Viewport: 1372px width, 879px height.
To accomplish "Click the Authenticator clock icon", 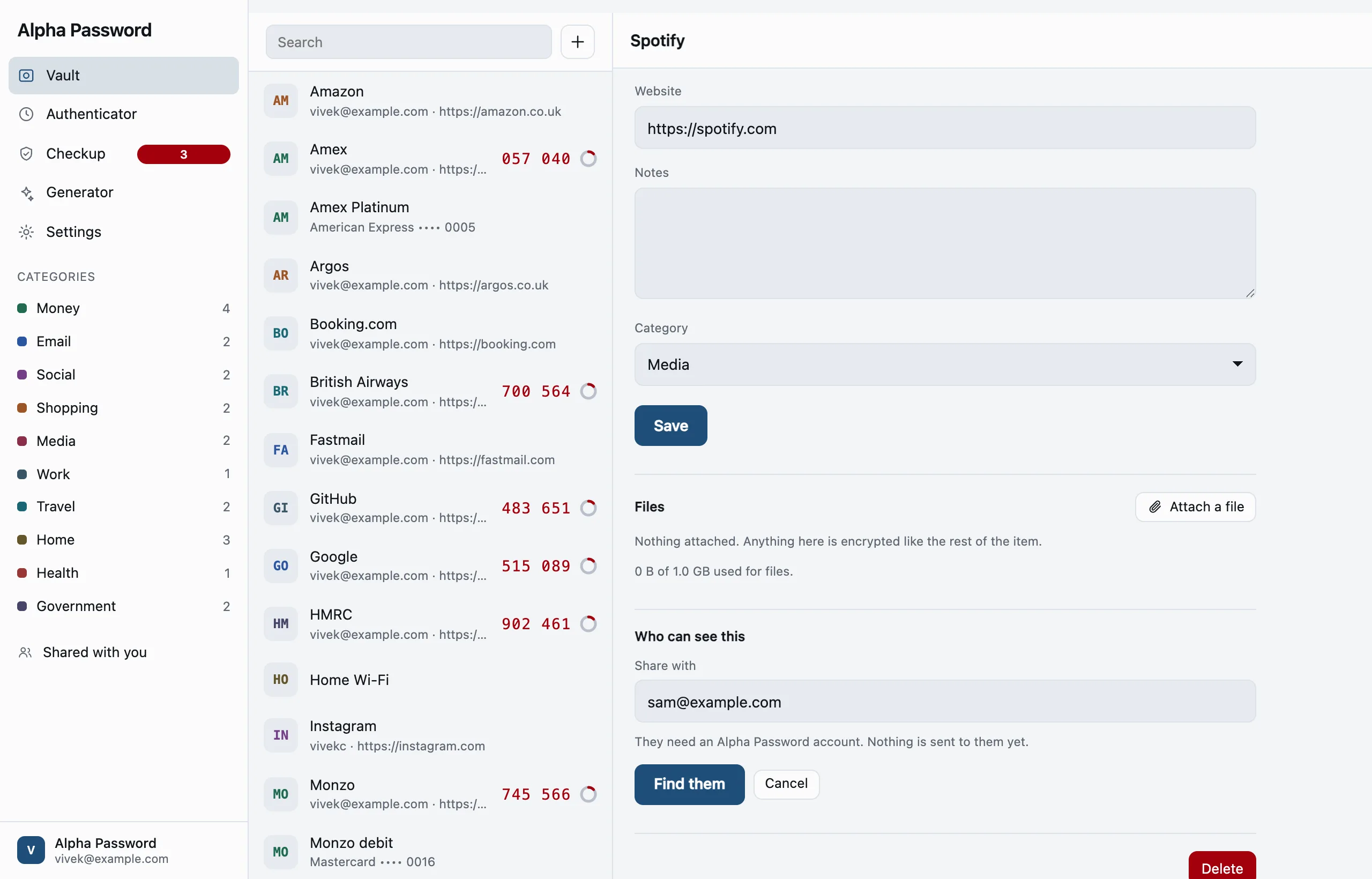I will [26, 114].
